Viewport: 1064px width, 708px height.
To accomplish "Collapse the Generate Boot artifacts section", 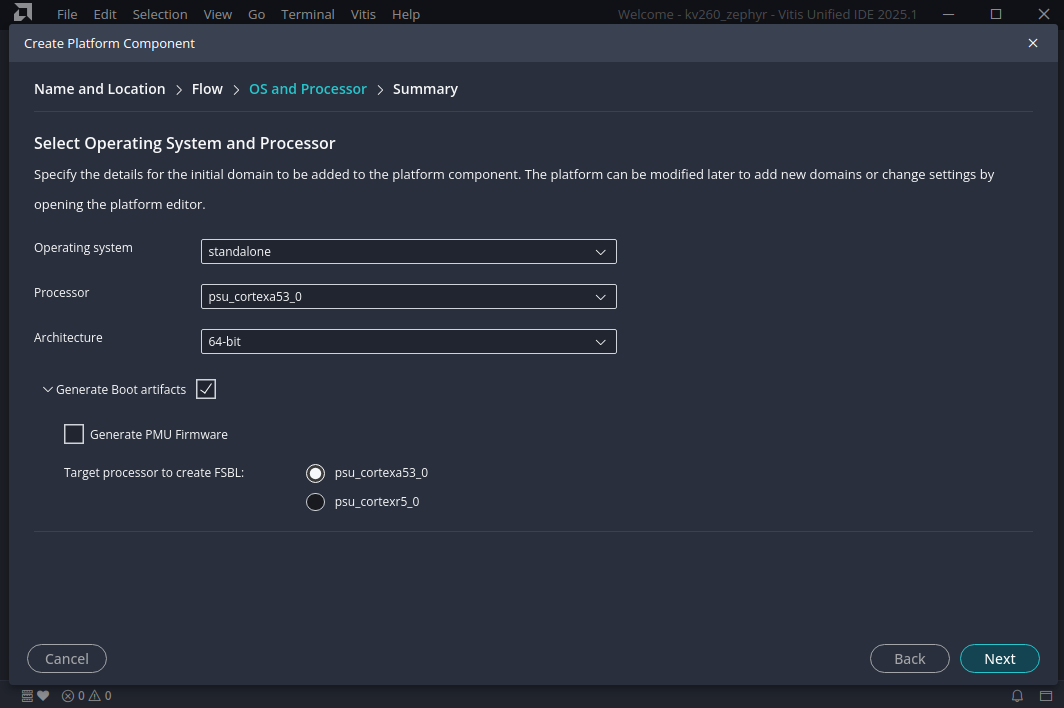I will point(48,390).
